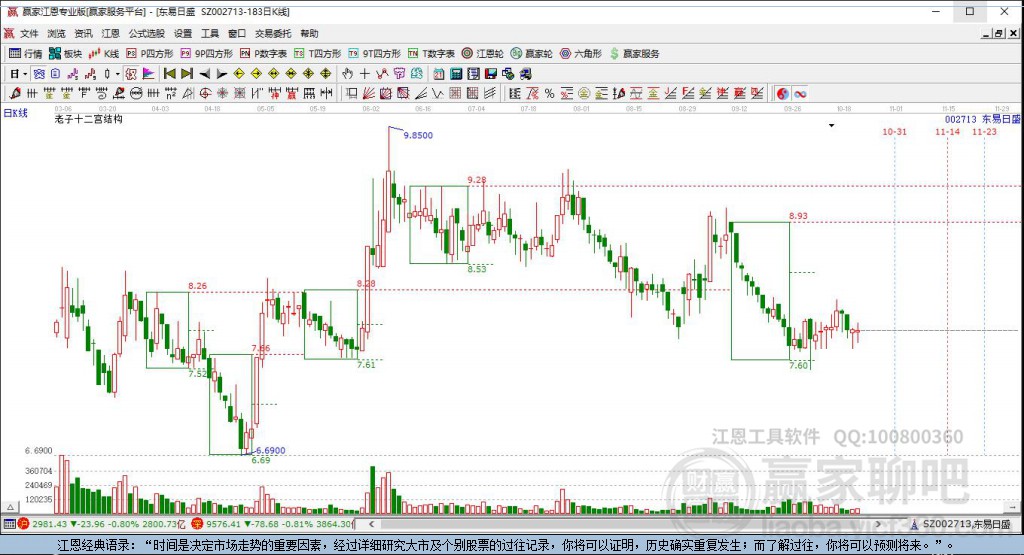Jump to last bar arrow icon
This screenshot has width=1024, height=555.
pyautogui.click(x=187, y=74)
